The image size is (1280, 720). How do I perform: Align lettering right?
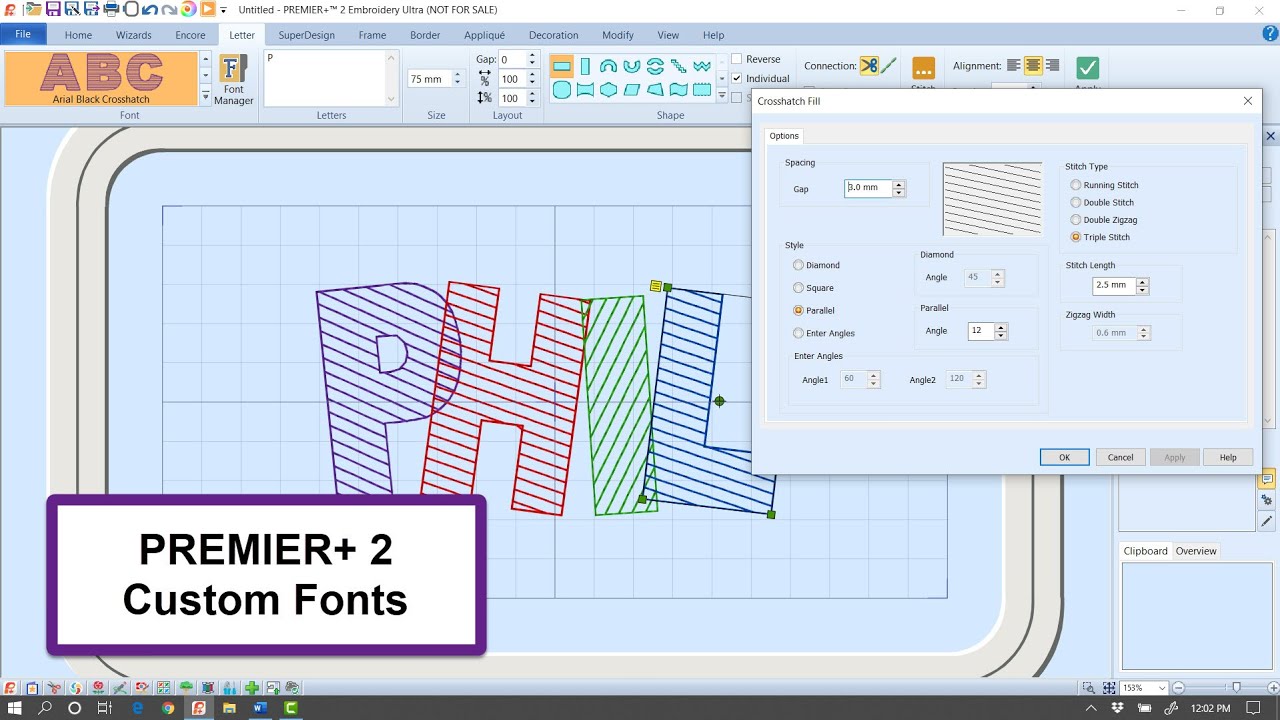[x=1052, y=66]
